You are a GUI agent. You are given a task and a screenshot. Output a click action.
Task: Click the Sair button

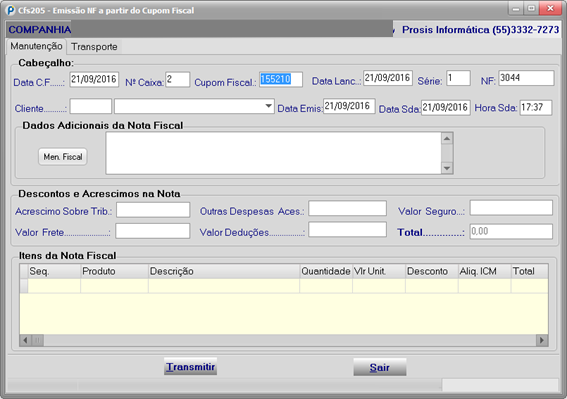pos(380,367)
